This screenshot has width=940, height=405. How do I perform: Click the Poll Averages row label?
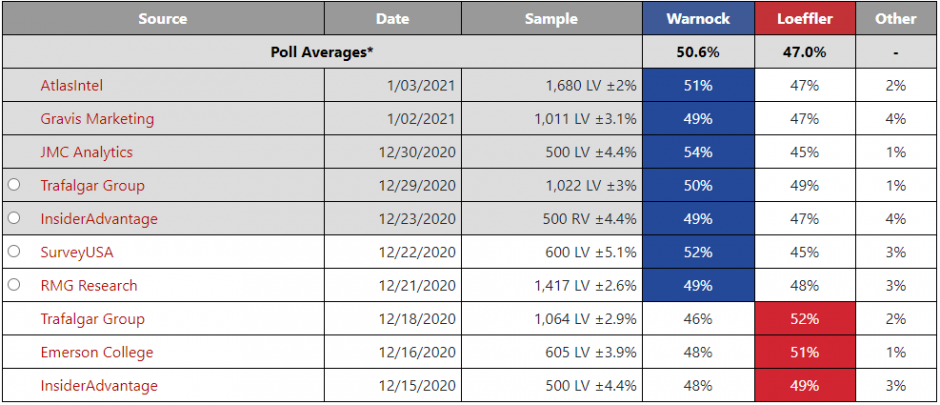322,52
